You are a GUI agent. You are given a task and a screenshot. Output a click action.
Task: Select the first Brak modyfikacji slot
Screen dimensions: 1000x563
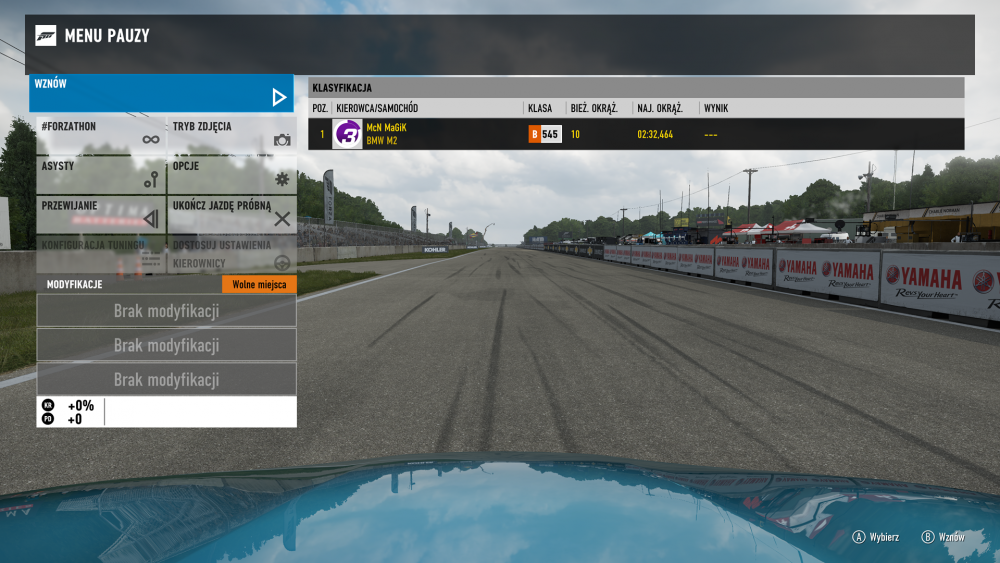tap(166, 311)
